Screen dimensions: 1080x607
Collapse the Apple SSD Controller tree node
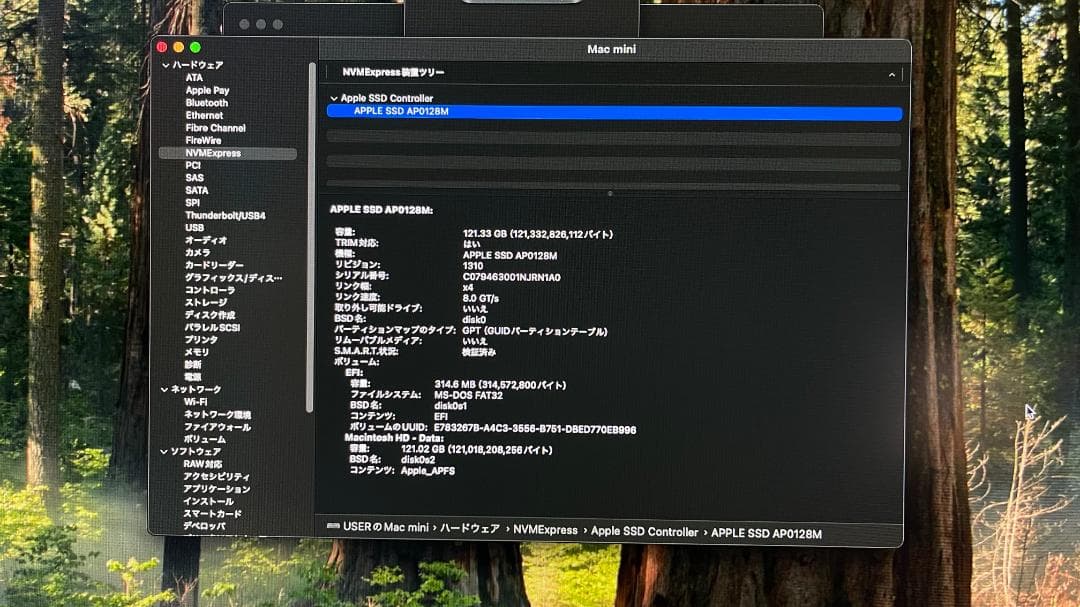click(x=334, y=99)
